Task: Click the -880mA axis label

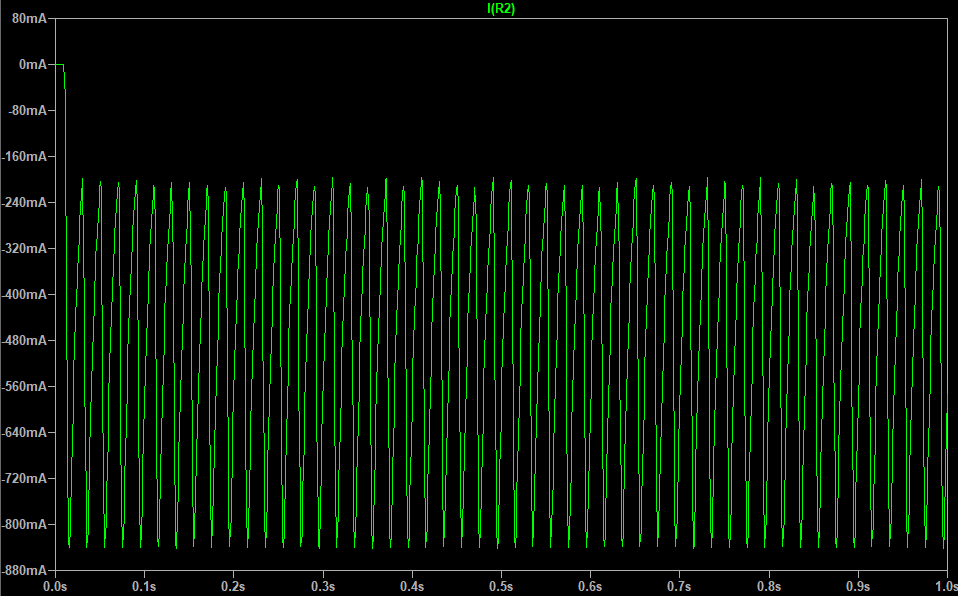Action: point(24,570)
